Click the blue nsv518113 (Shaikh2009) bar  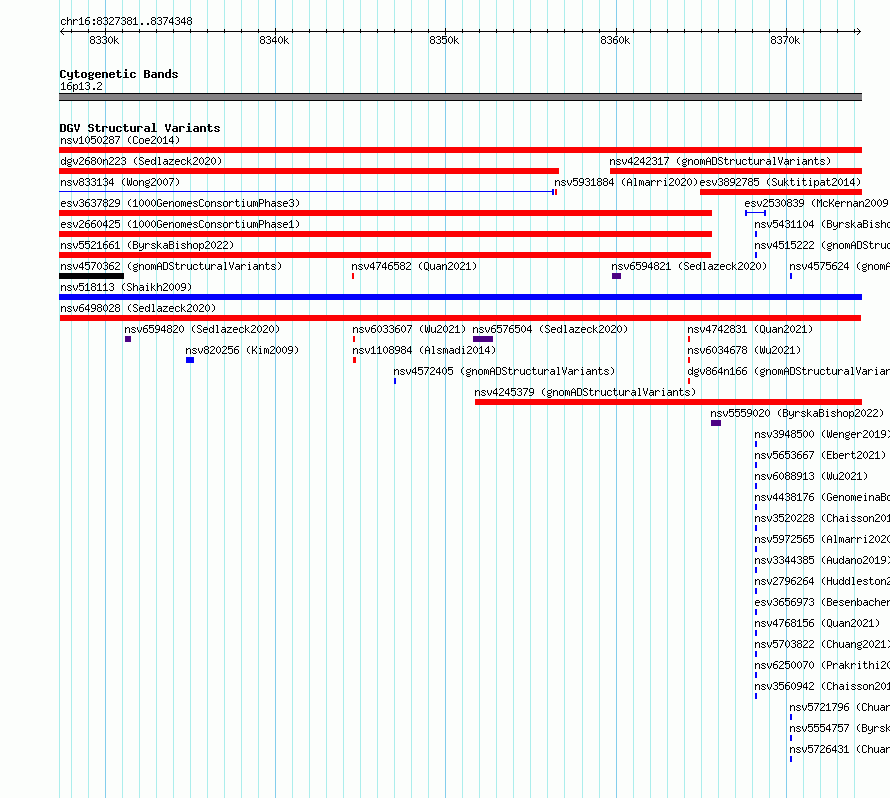click(460, 297)
